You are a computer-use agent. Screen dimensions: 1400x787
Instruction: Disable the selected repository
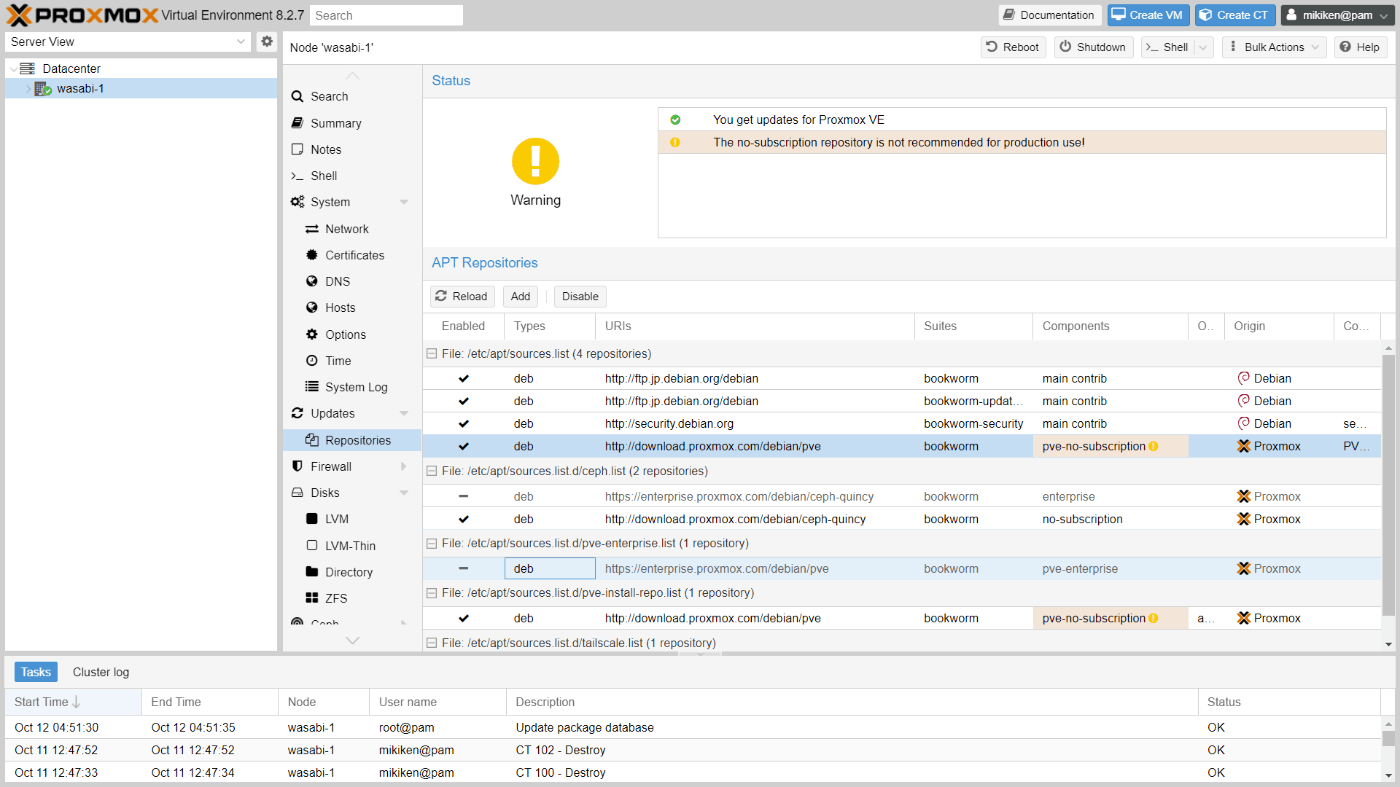pyautogui.click(x=580, y=297)
